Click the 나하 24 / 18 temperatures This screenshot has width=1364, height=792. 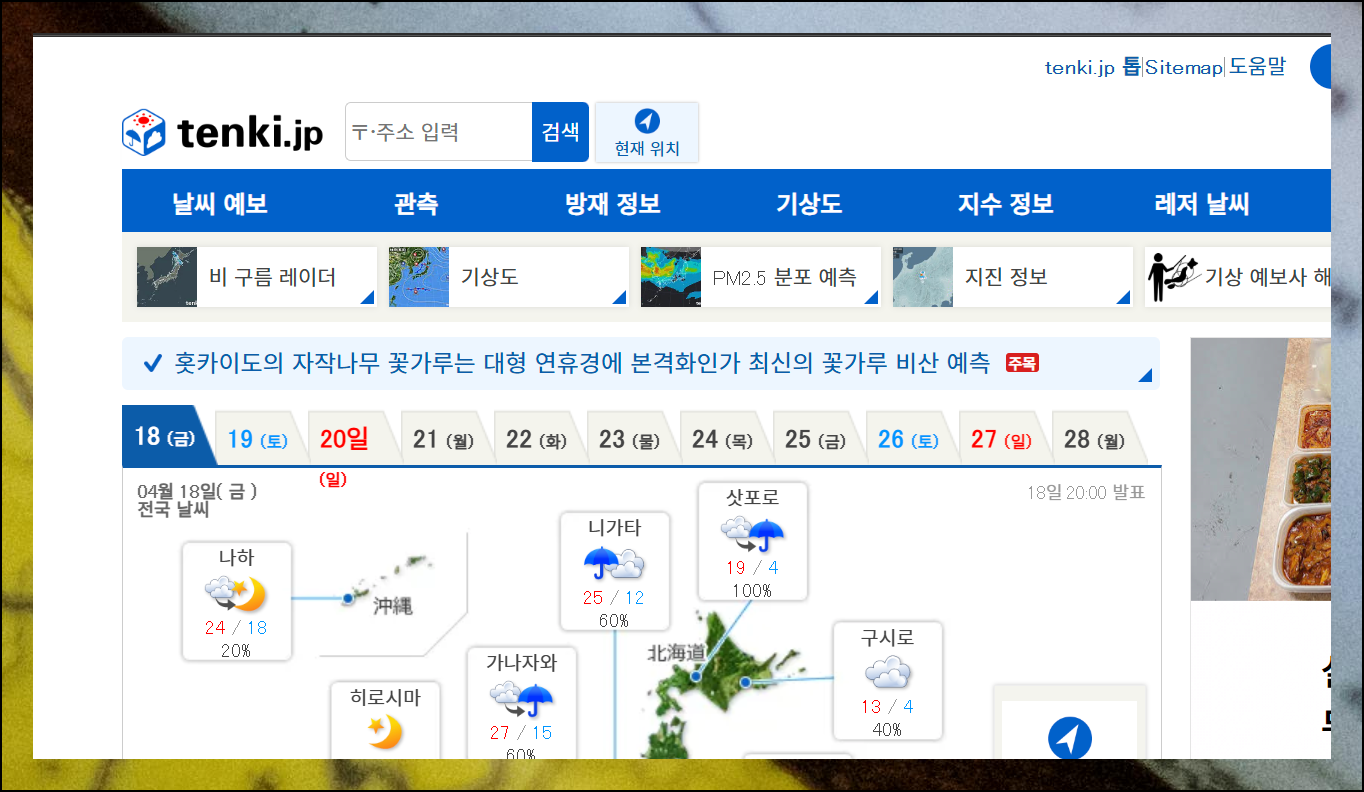tap(236, 628)
